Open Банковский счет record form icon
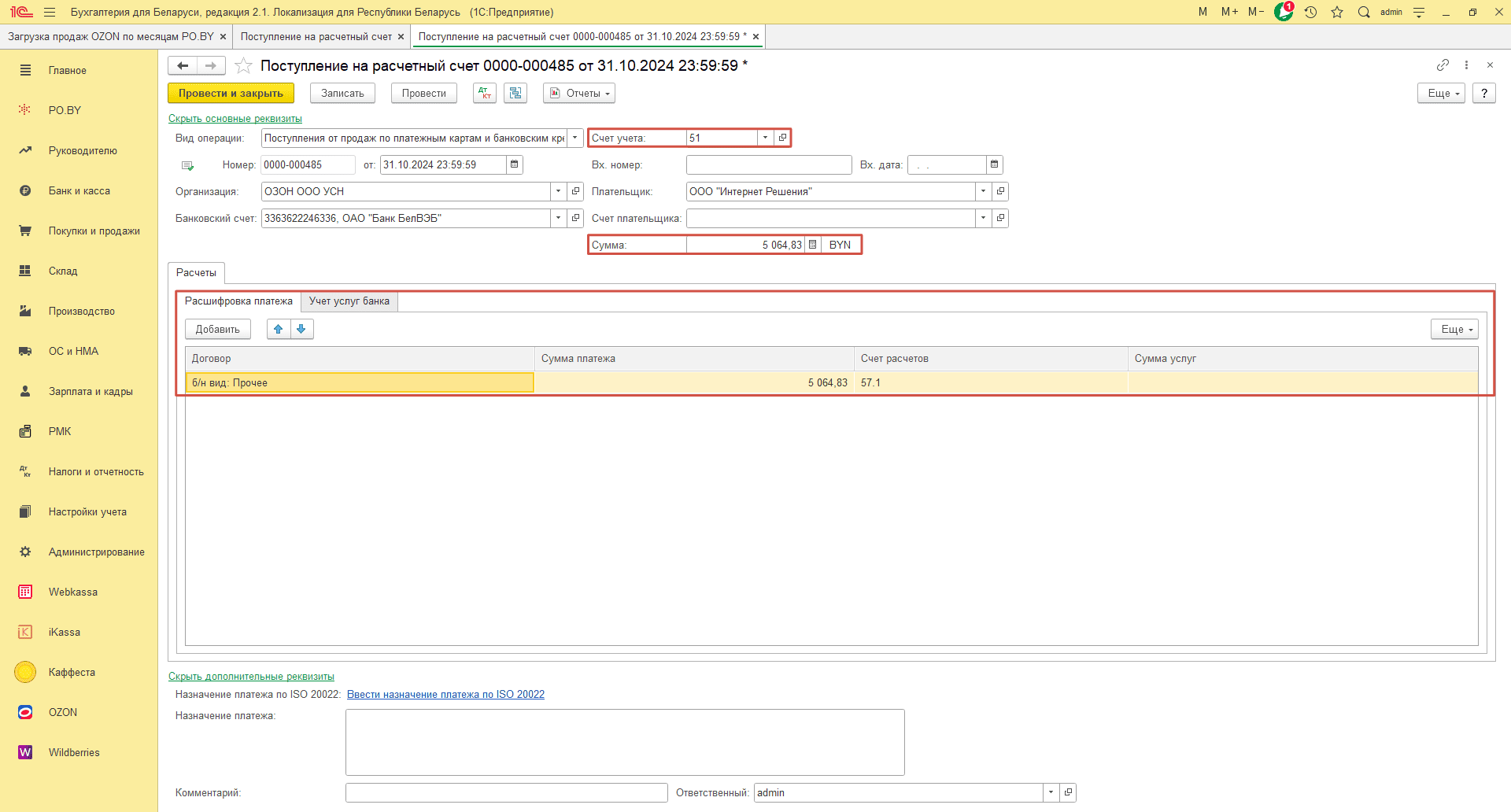 pyautogui.click(x=575, y=218)
